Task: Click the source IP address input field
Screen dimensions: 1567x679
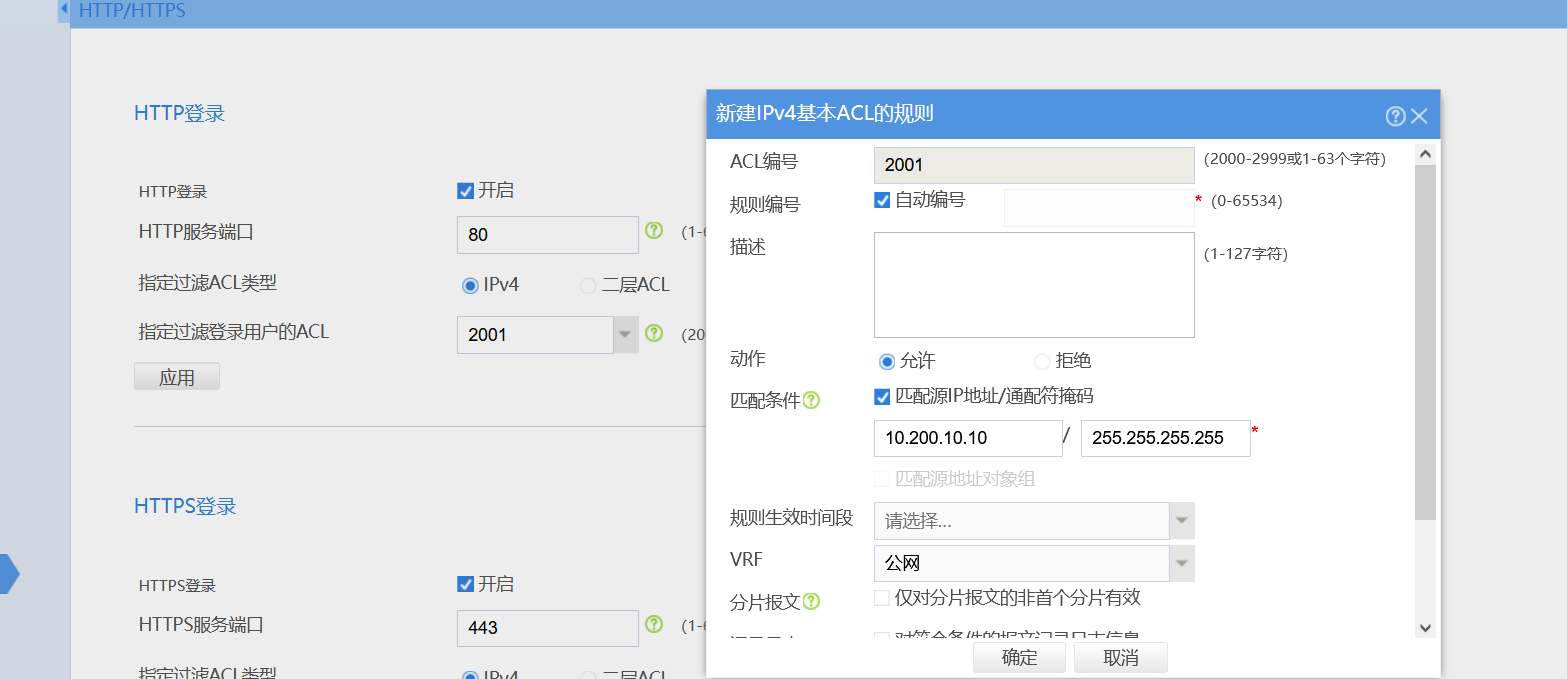Action: click(x=967, y=438)
